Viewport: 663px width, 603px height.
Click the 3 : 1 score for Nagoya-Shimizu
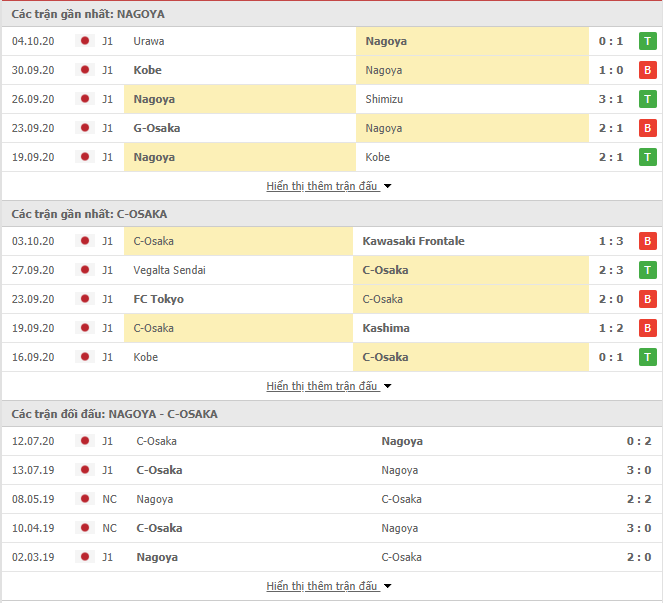pyautogui.click(x=611, y=99)
